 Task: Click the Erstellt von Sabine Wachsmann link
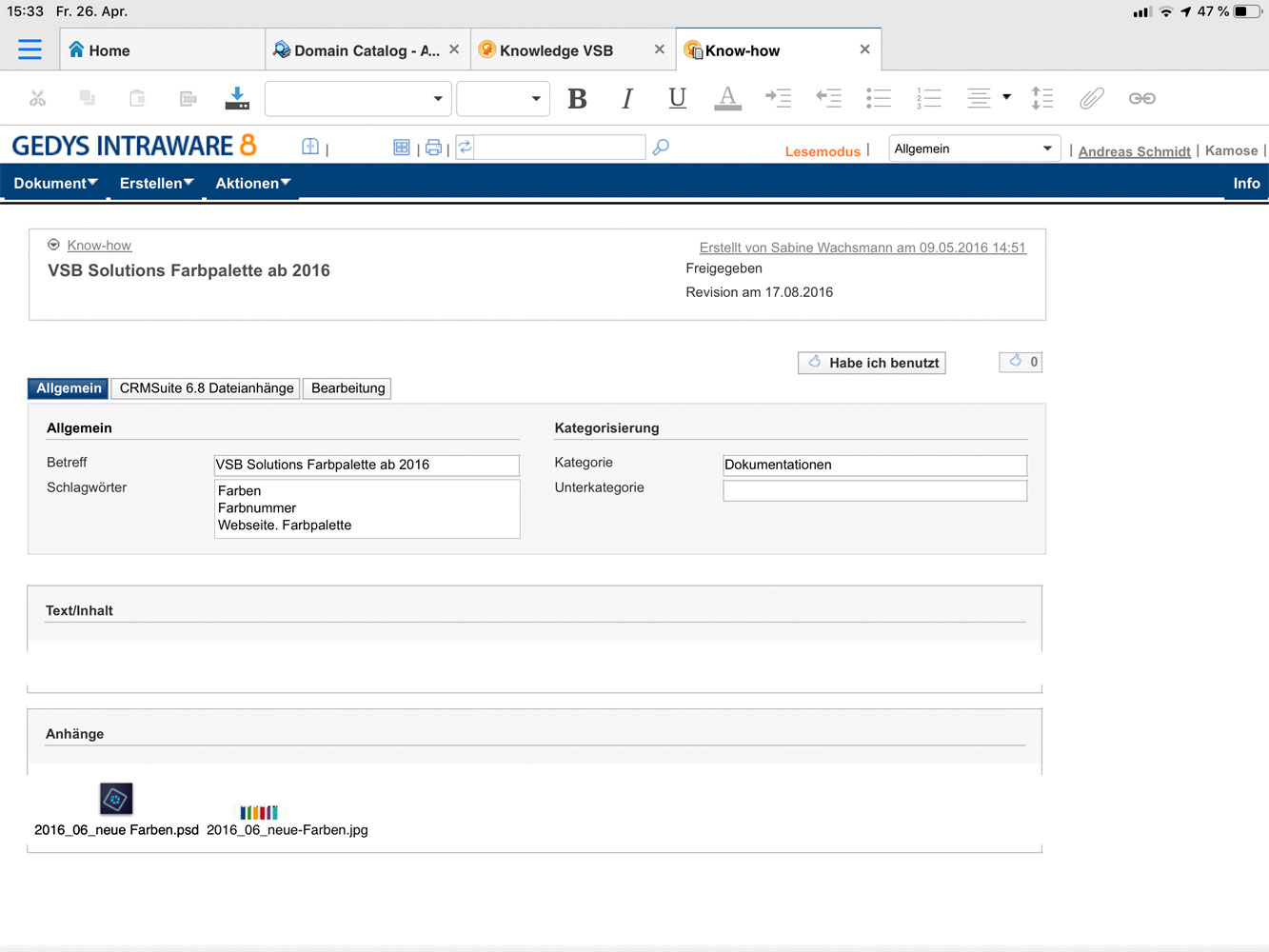tap(863, 248)
